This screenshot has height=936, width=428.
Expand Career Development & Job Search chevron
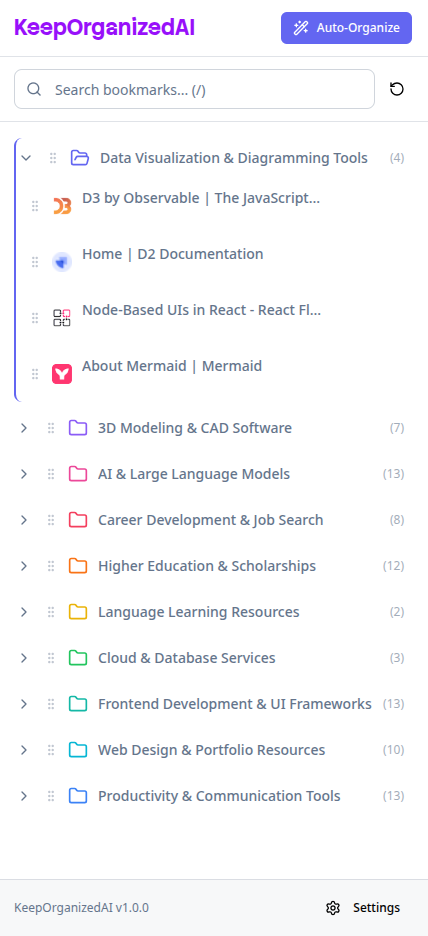point(24,520)
